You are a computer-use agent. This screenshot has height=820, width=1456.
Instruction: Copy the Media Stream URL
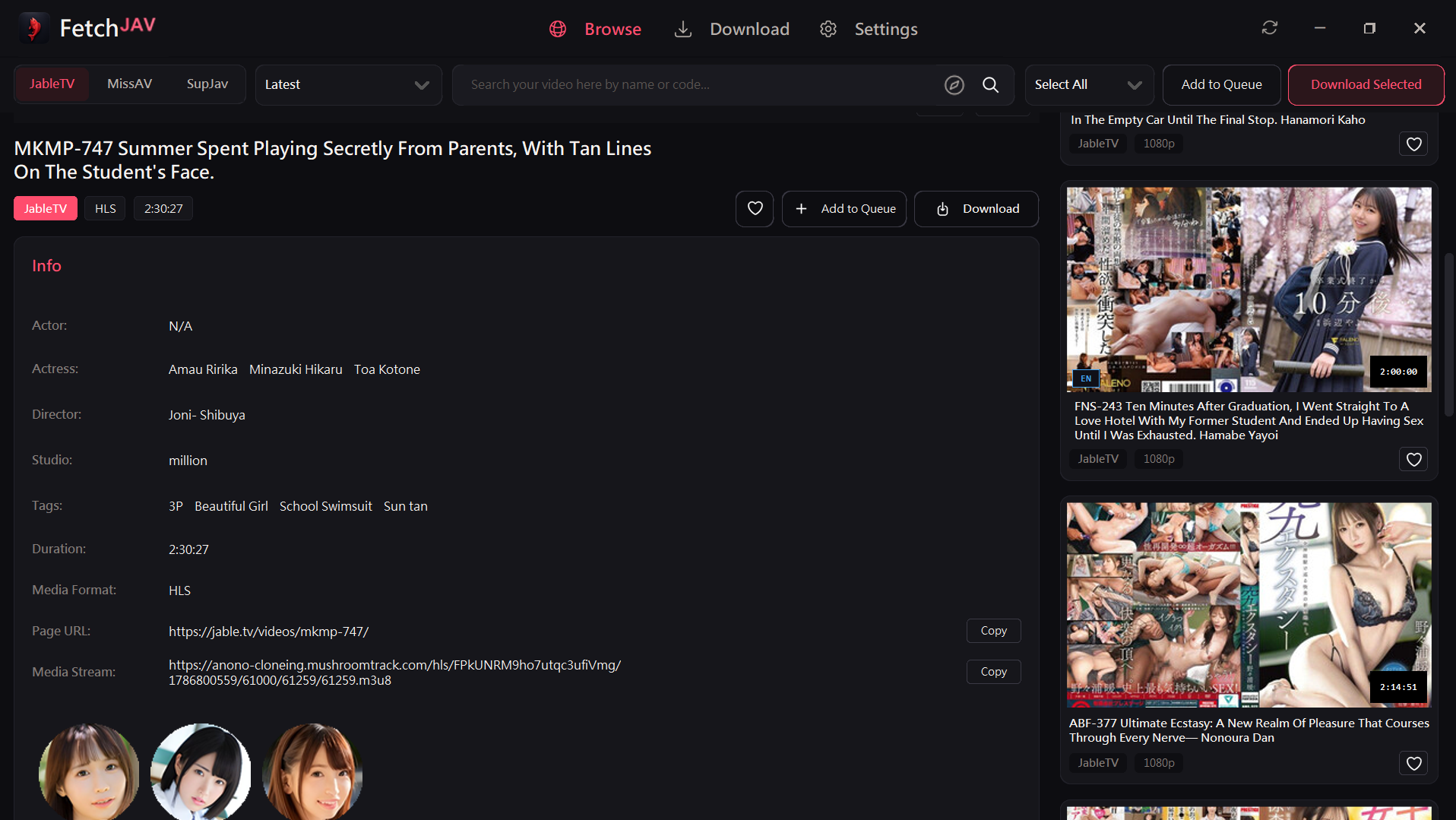pyautogui.click(x=993, y=672)
